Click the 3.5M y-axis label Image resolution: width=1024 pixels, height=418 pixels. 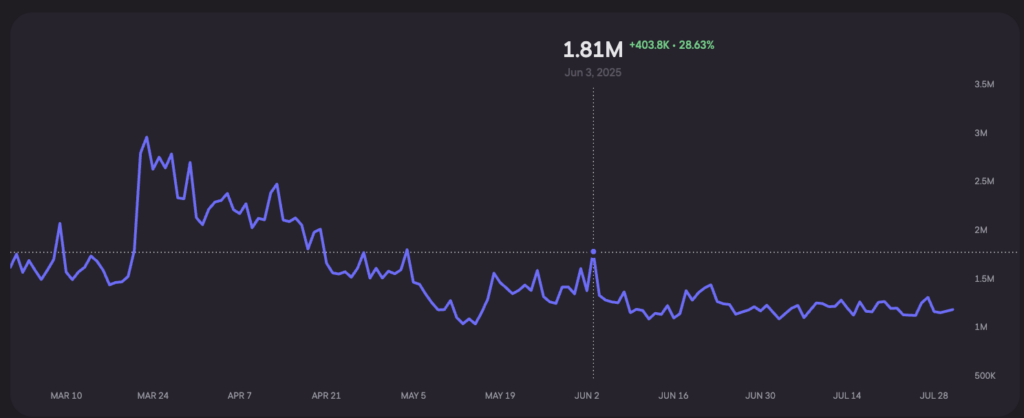pyautogui.click(x=983, y=85)
